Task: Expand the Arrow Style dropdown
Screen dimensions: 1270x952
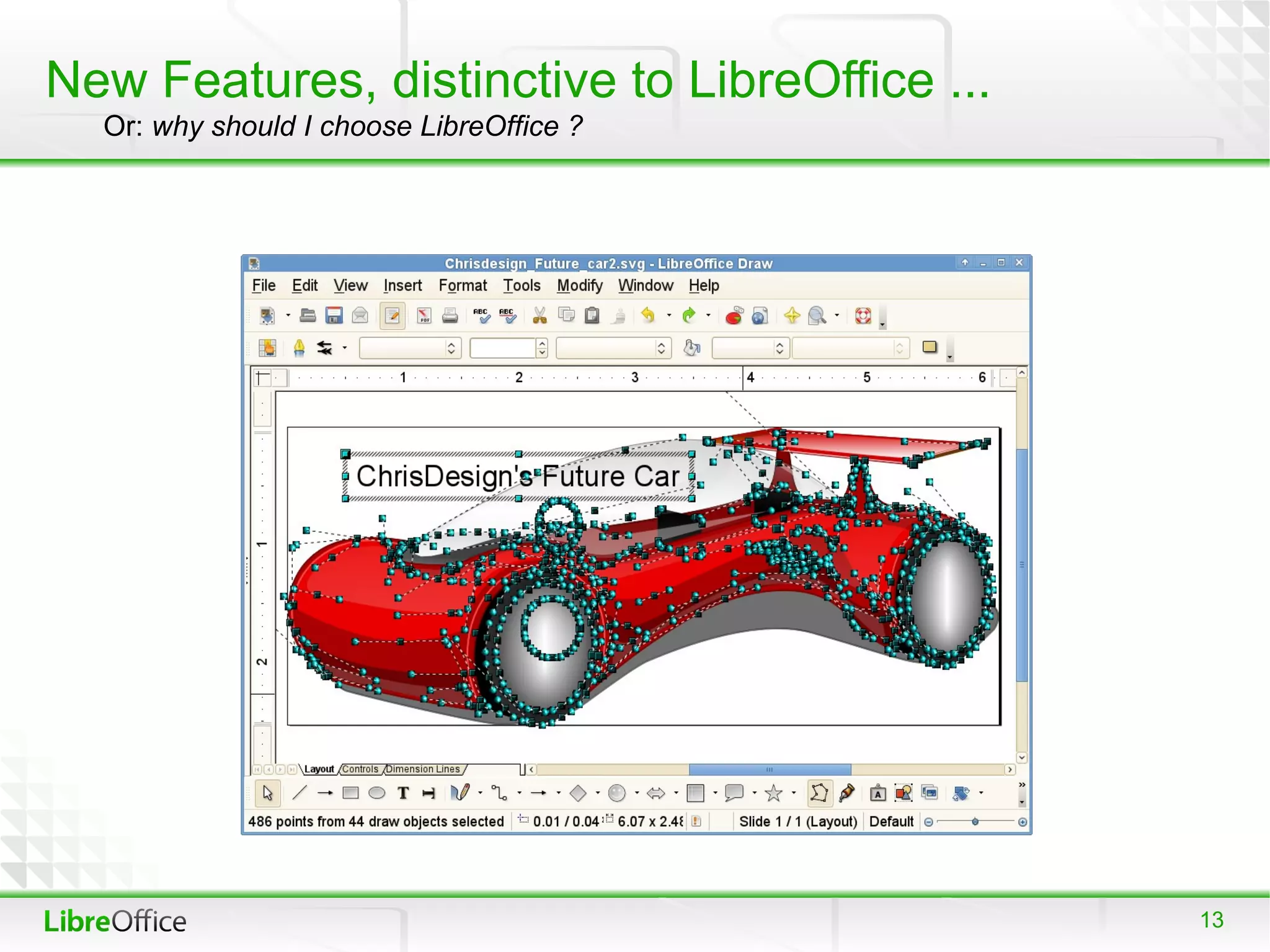Action: coord(344,348)
